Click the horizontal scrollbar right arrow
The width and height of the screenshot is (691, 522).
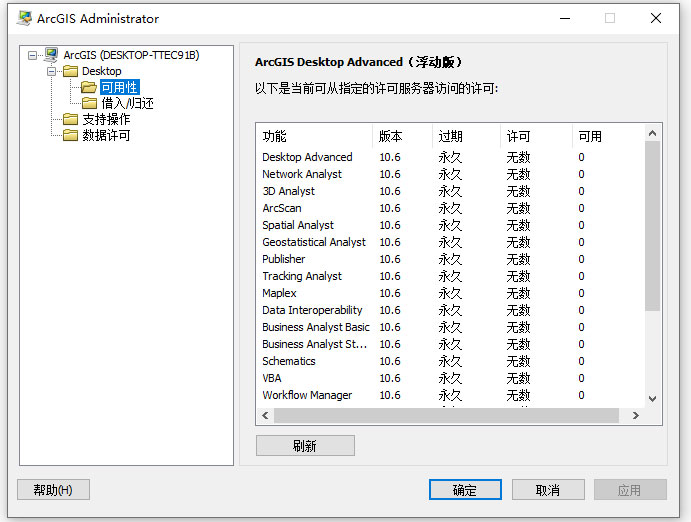pos(635,415)
